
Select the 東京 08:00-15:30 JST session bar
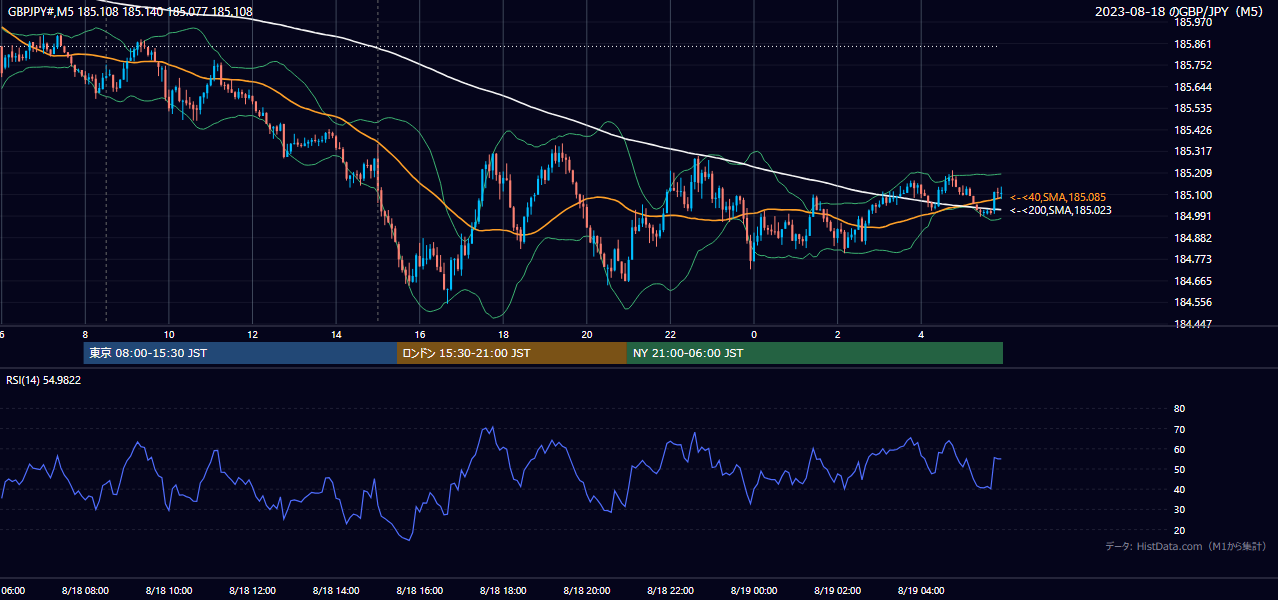click(x=240, y=353)
